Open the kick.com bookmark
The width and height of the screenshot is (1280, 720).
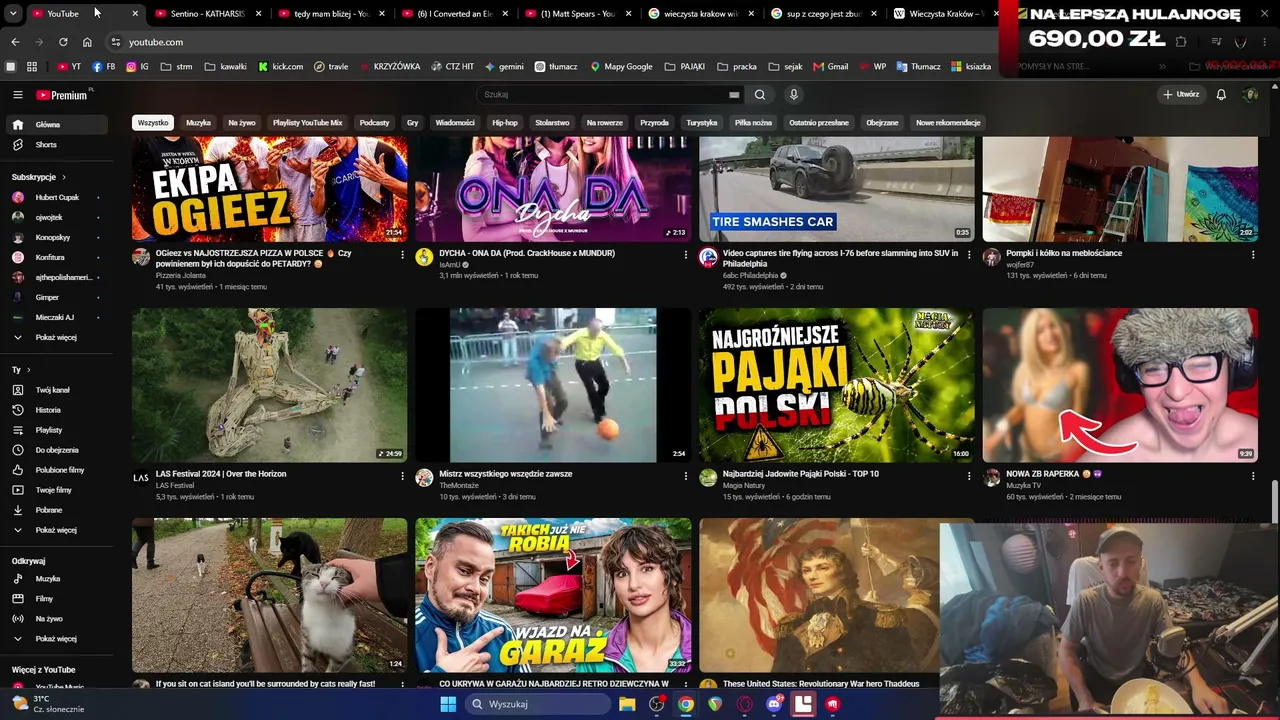(x=281, y=67)
